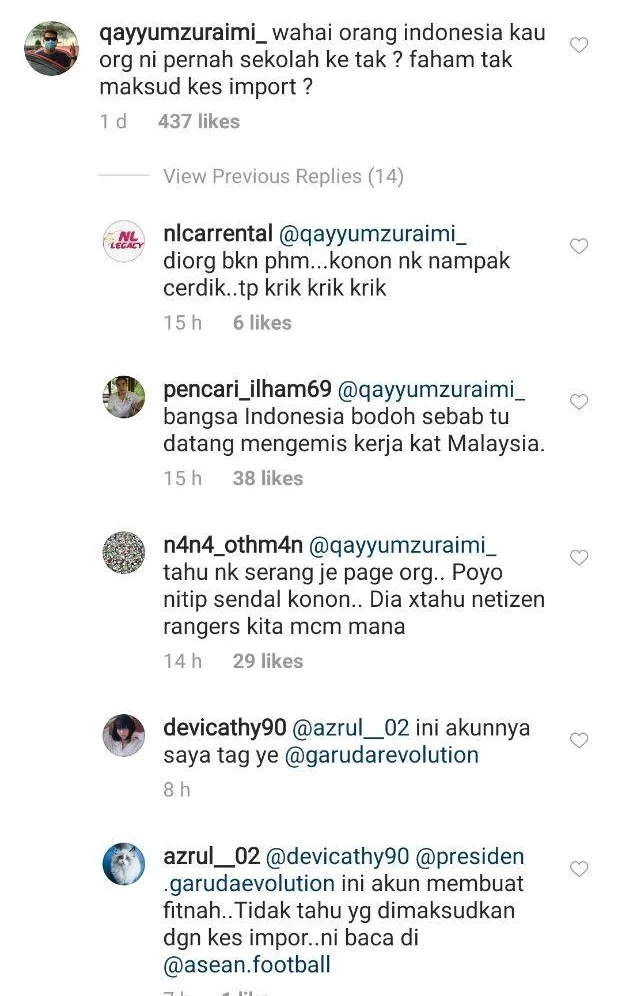
Task: Open qayyumzuraimi_ profile picture
Action: [x=51, y=48]
